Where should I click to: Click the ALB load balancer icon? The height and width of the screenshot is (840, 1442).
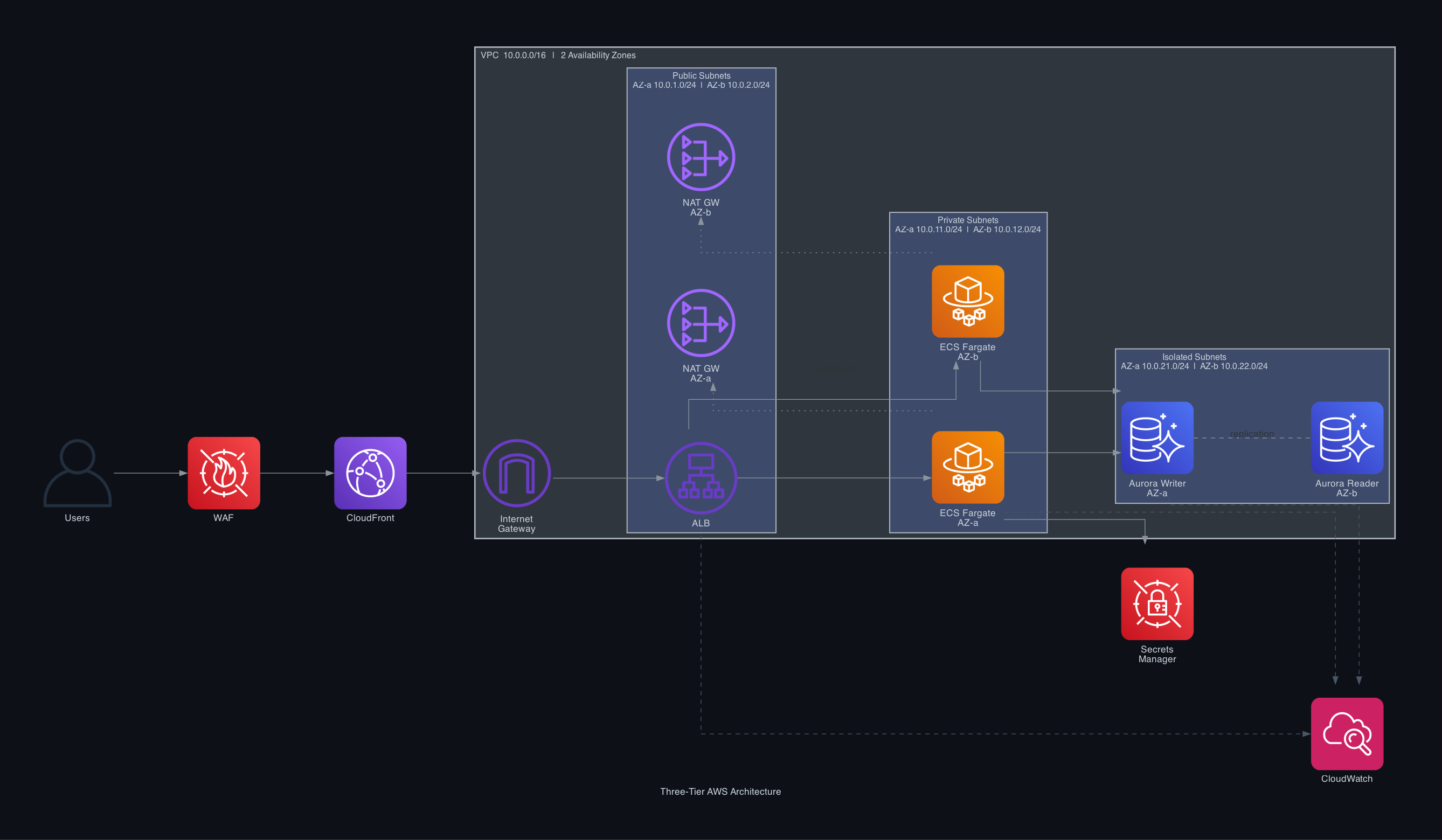pos(701,479)
